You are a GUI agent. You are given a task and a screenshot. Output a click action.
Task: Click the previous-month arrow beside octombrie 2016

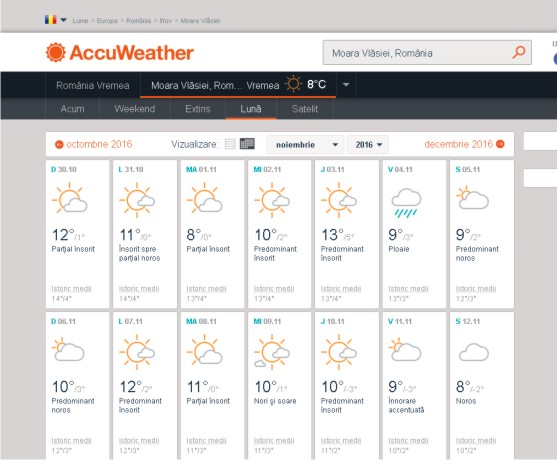(x=59, y=145)
